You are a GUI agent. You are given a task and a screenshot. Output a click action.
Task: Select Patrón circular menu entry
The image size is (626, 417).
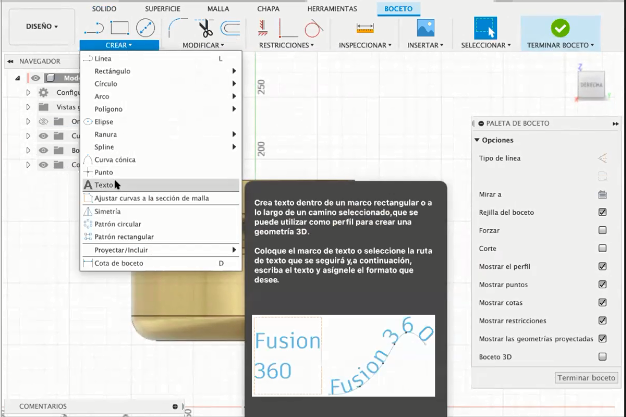click(x=161, y=224)
